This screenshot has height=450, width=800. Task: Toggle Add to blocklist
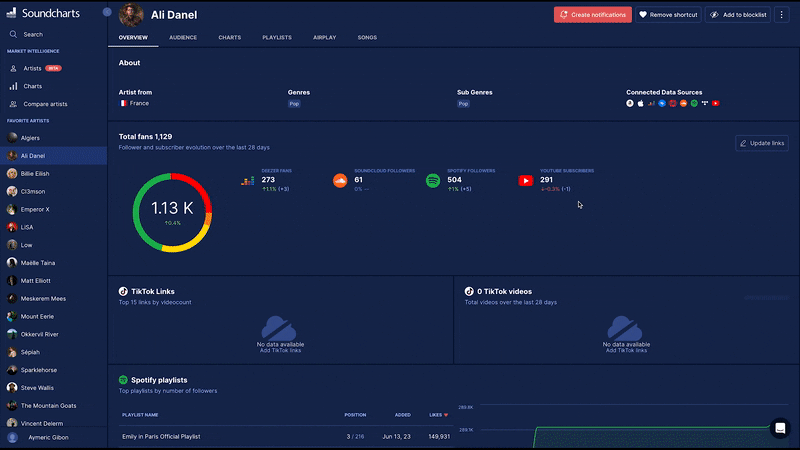click(x=738, y=15)
